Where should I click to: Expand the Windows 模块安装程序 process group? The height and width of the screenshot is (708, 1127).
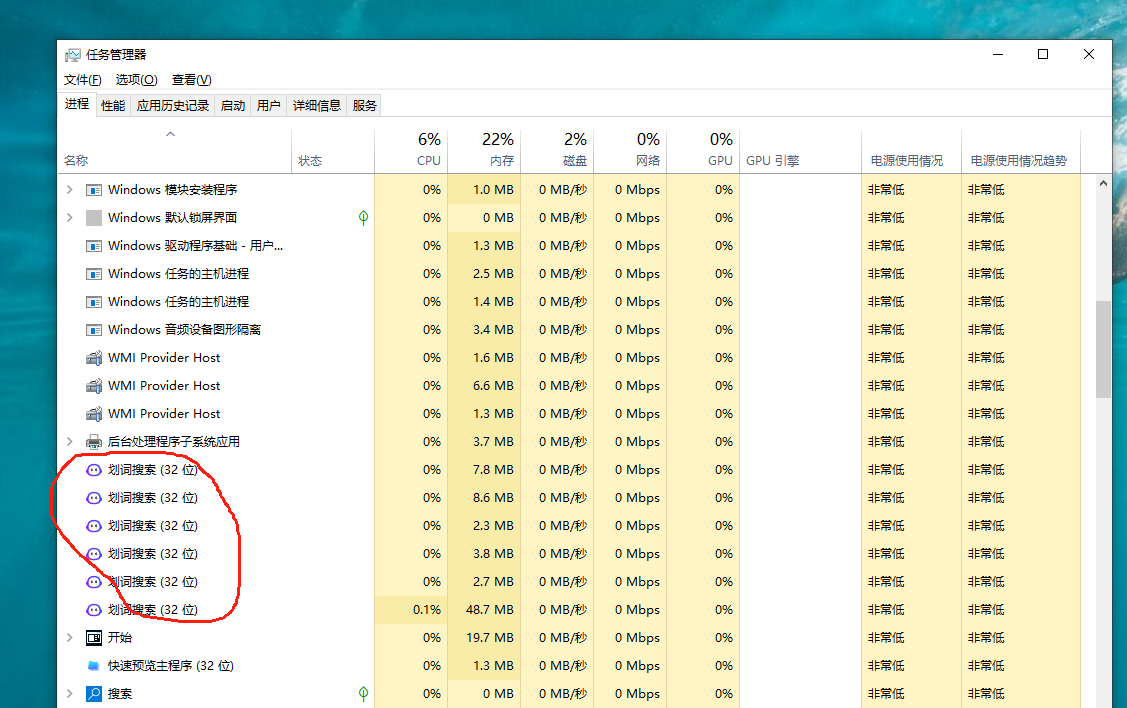[x=69, y=189]
